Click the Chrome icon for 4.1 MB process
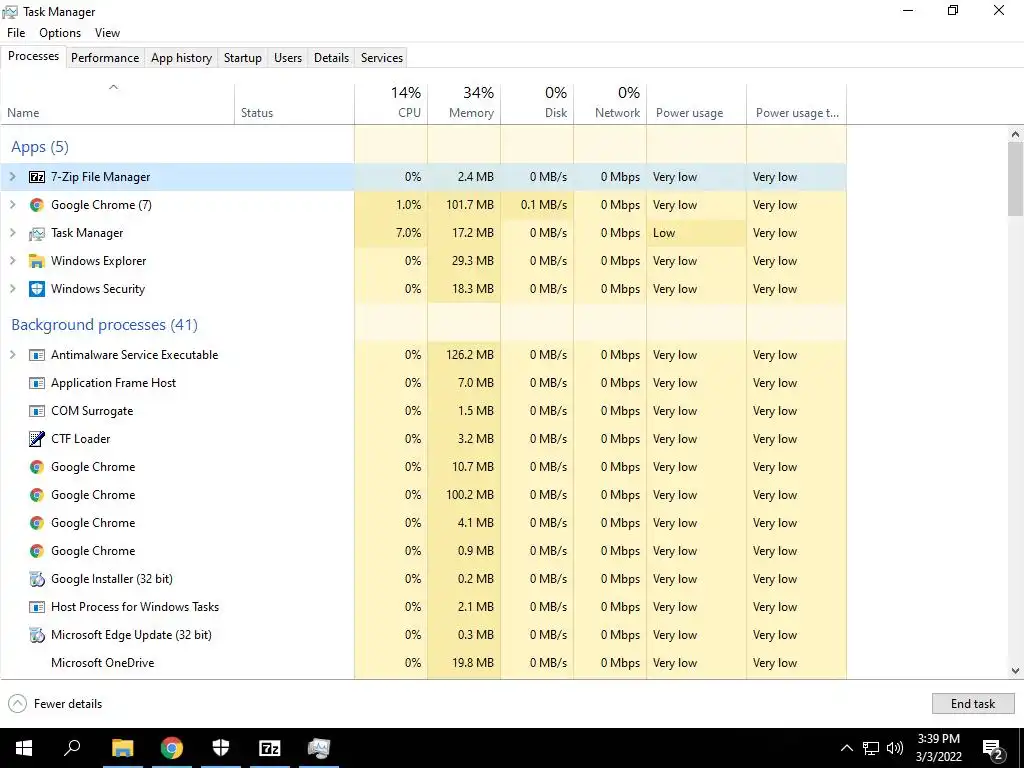1024x768 pixels. [37, 523]
